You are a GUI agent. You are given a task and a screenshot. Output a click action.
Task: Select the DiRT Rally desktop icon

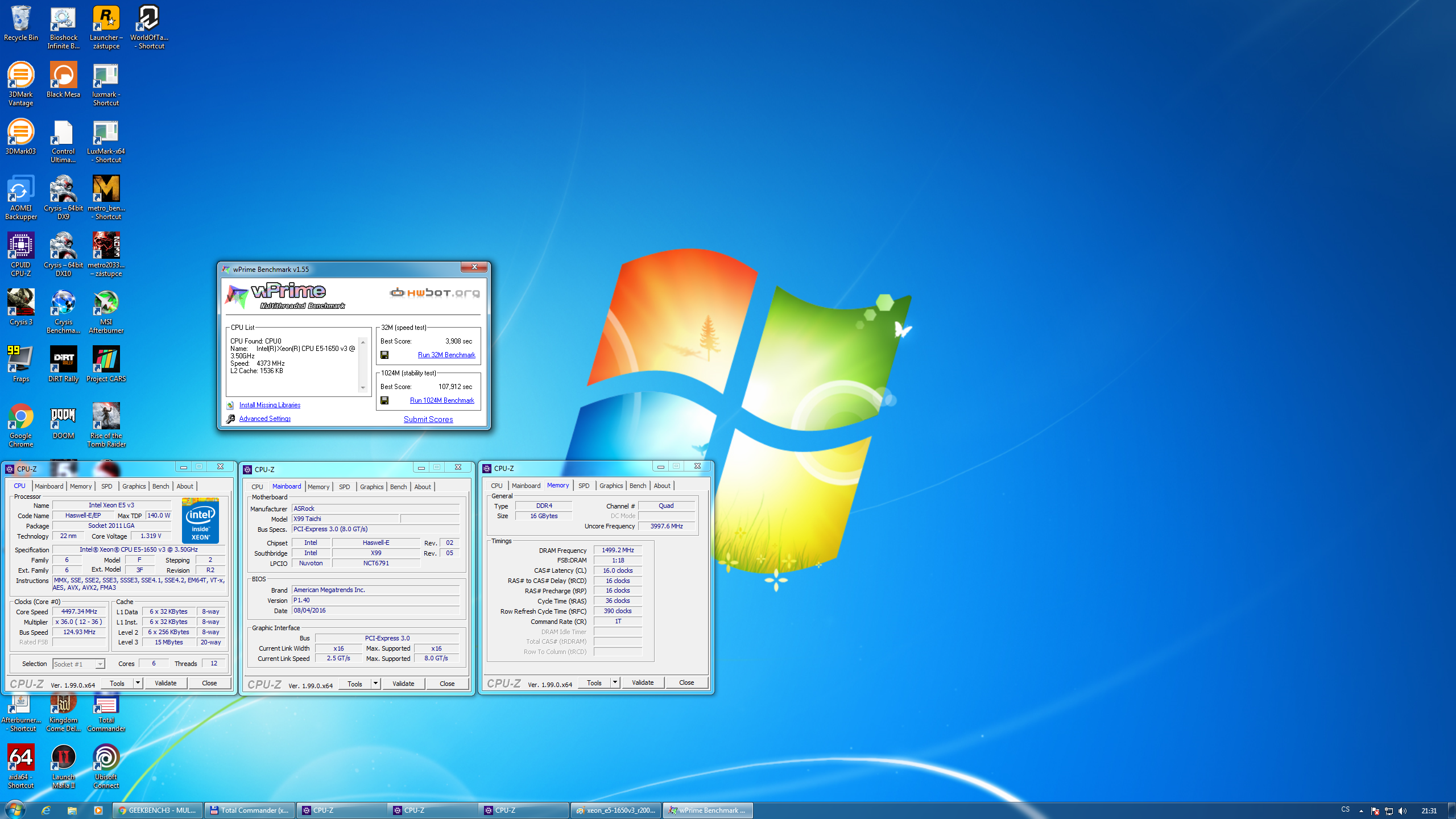pyautogui.click(x=63, y=364)
